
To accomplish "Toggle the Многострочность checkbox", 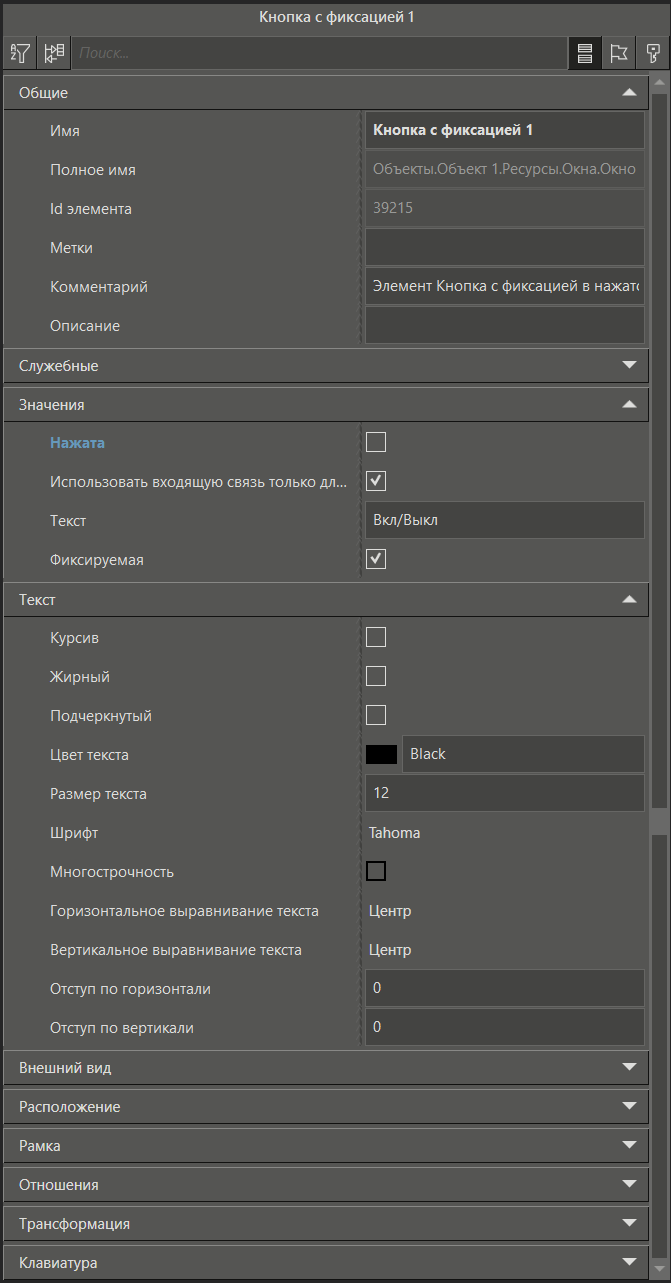I will [x=376, y=871].
